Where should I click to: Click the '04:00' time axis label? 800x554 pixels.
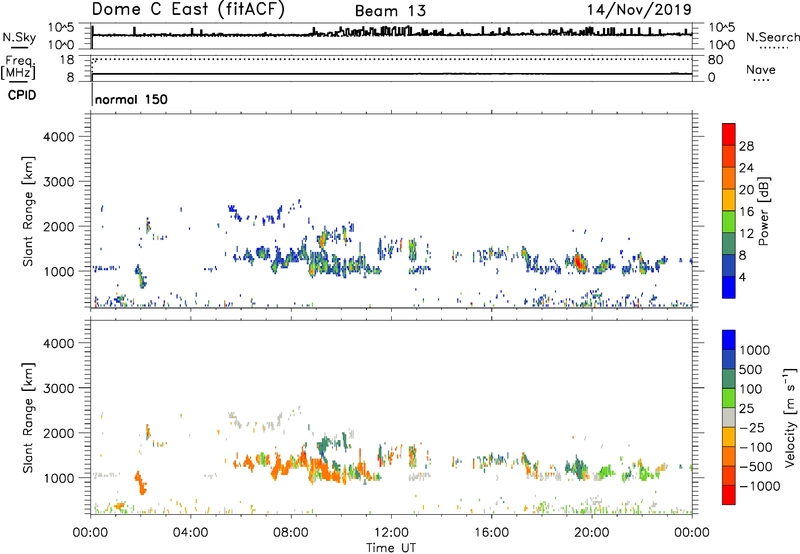(x=190, y=533)
